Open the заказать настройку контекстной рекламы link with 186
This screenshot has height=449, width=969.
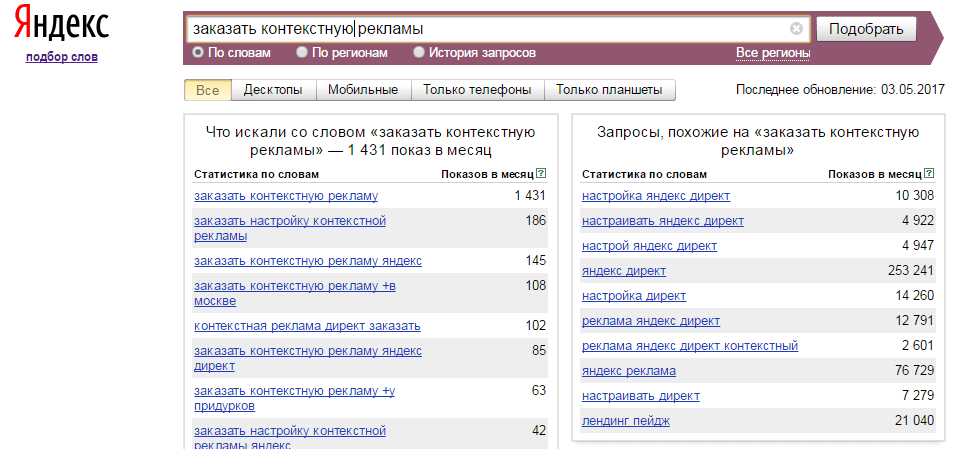click(290, 229)
